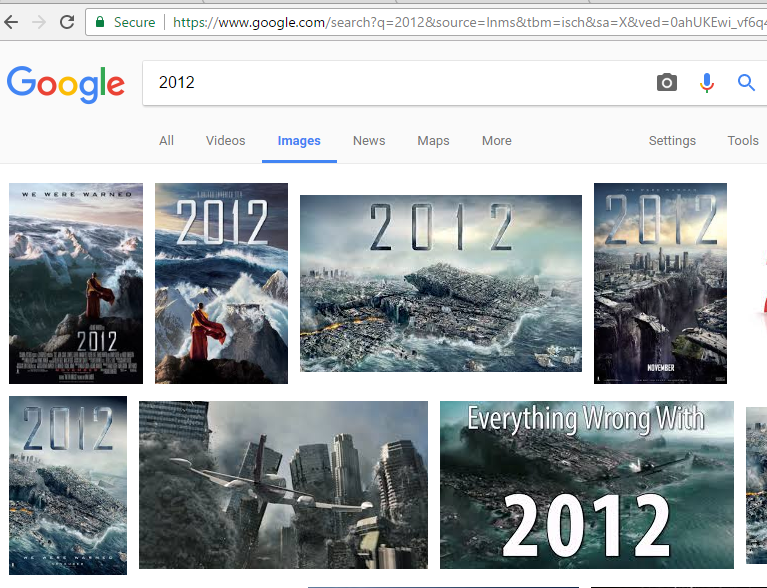Switch to the Videos tab

pyautogui.click(x=226, y=141)
